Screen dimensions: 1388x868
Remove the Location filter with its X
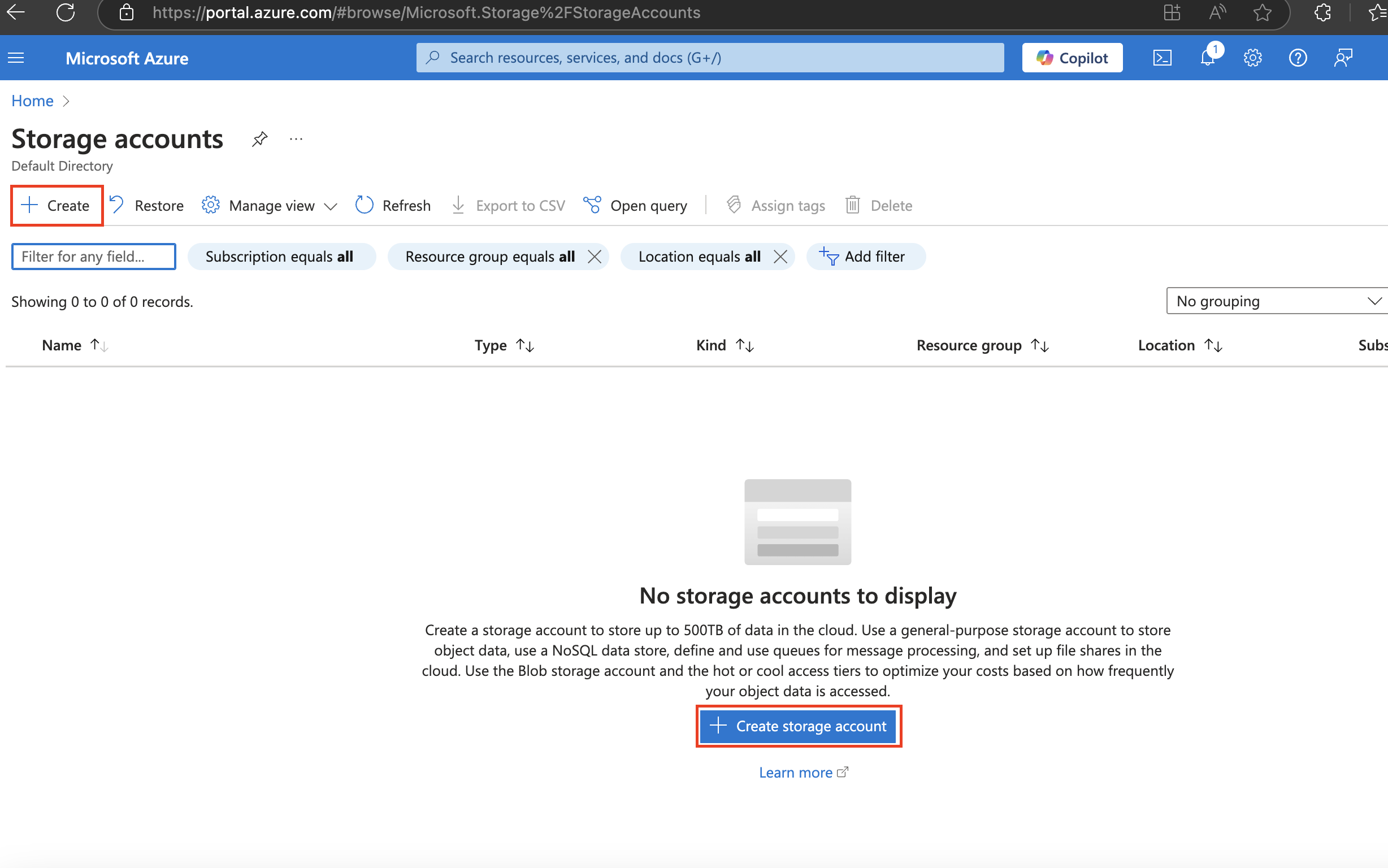(780, 257)
